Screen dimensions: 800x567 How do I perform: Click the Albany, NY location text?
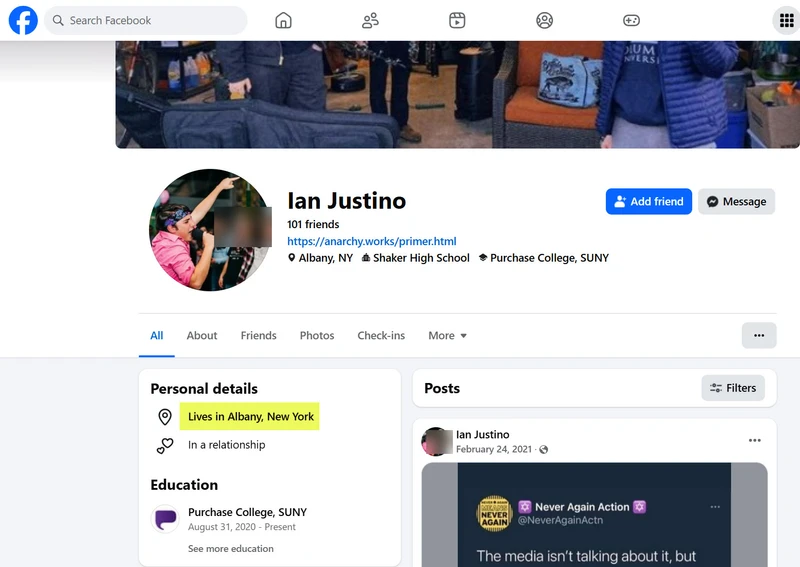pyautogui.click(x=326, y=258)
